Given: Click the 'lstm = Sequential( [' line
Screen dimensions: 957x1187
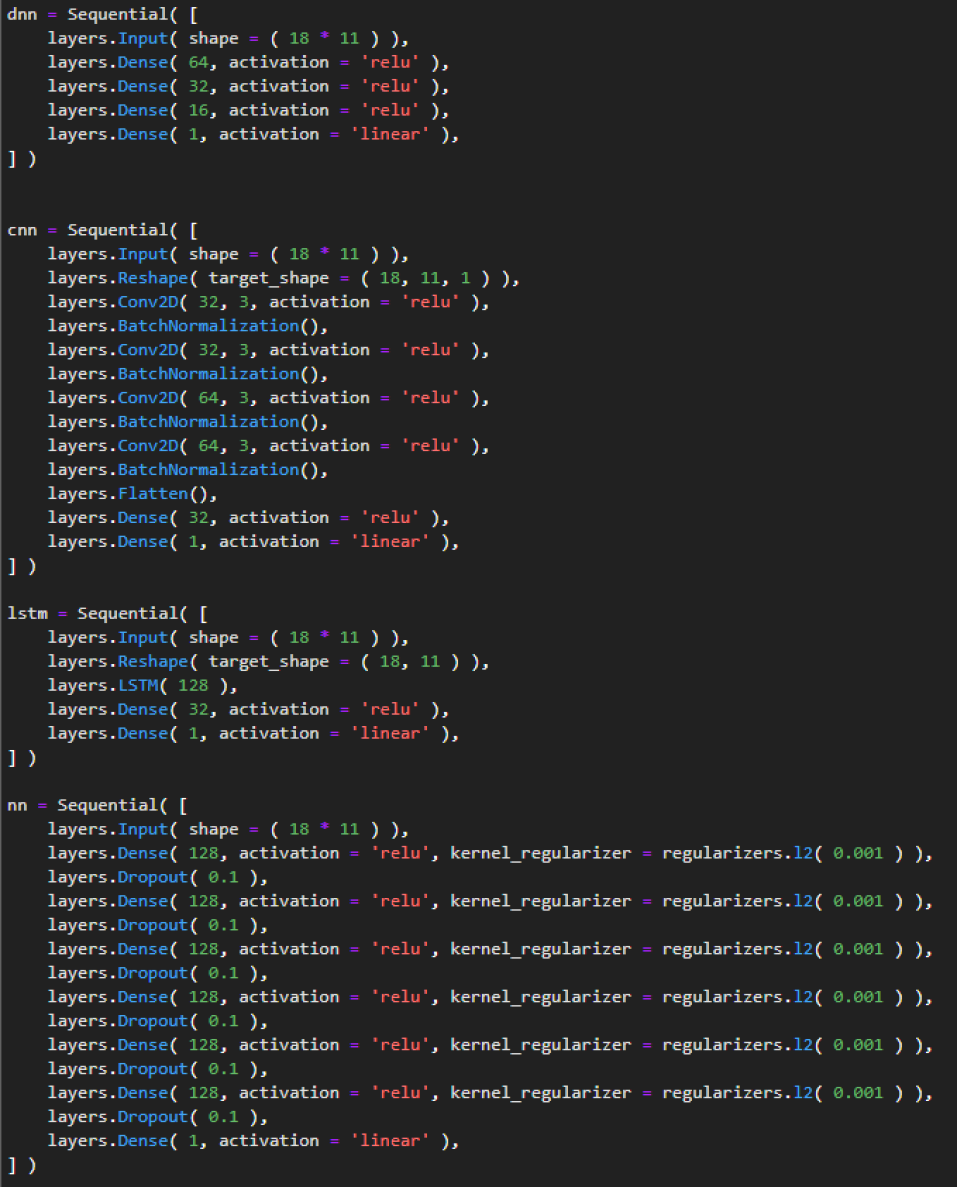Looking at the screenshot, I should pos(108,613).
